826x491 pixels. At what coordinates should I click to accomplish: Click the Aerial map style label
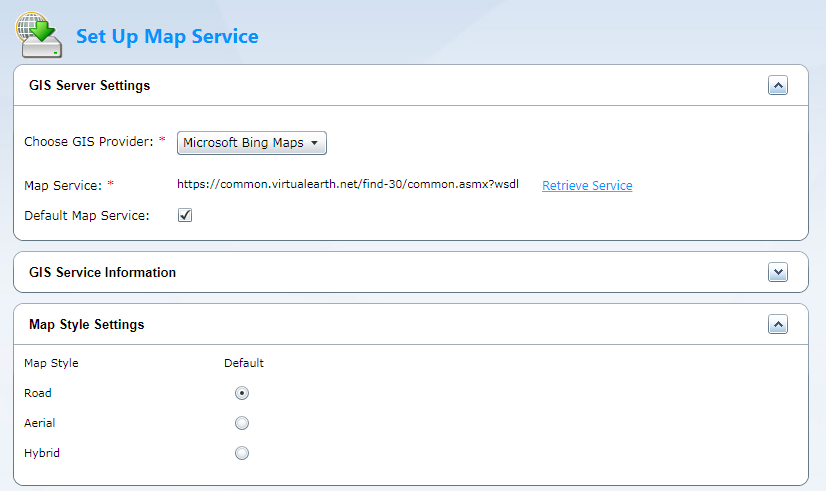click(38, 423)
